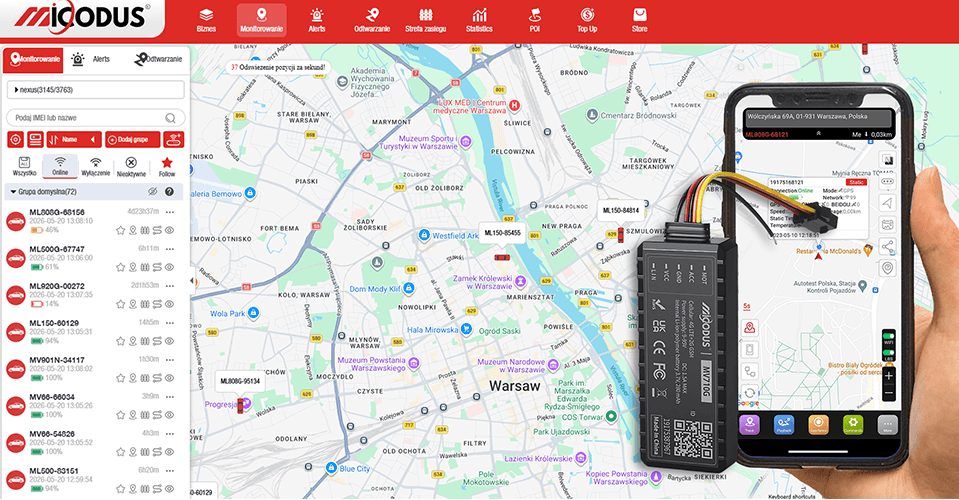Toggle favorite star for ML920G-00272
This screenshot has width=959, height=500.
(120, 304)
